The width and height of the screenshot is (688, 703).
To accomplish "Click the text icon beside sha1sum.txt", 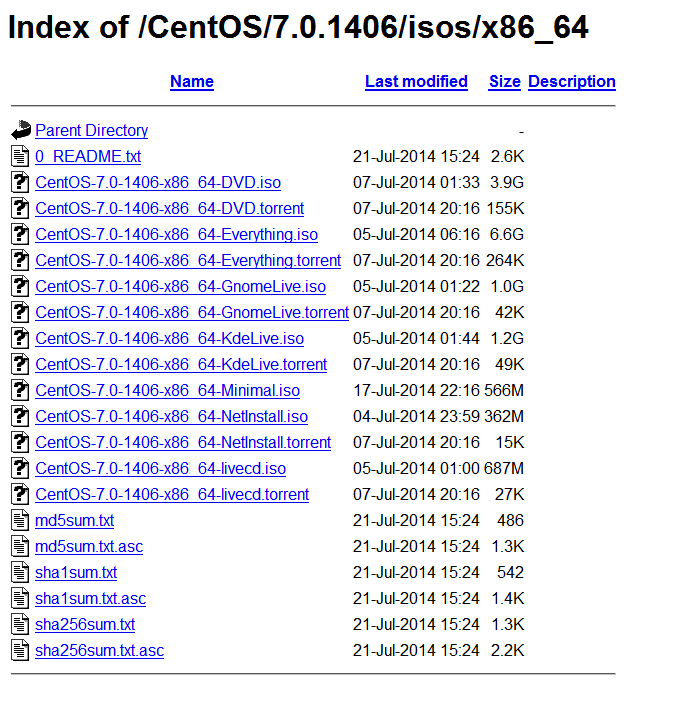I will click(20, 572).
